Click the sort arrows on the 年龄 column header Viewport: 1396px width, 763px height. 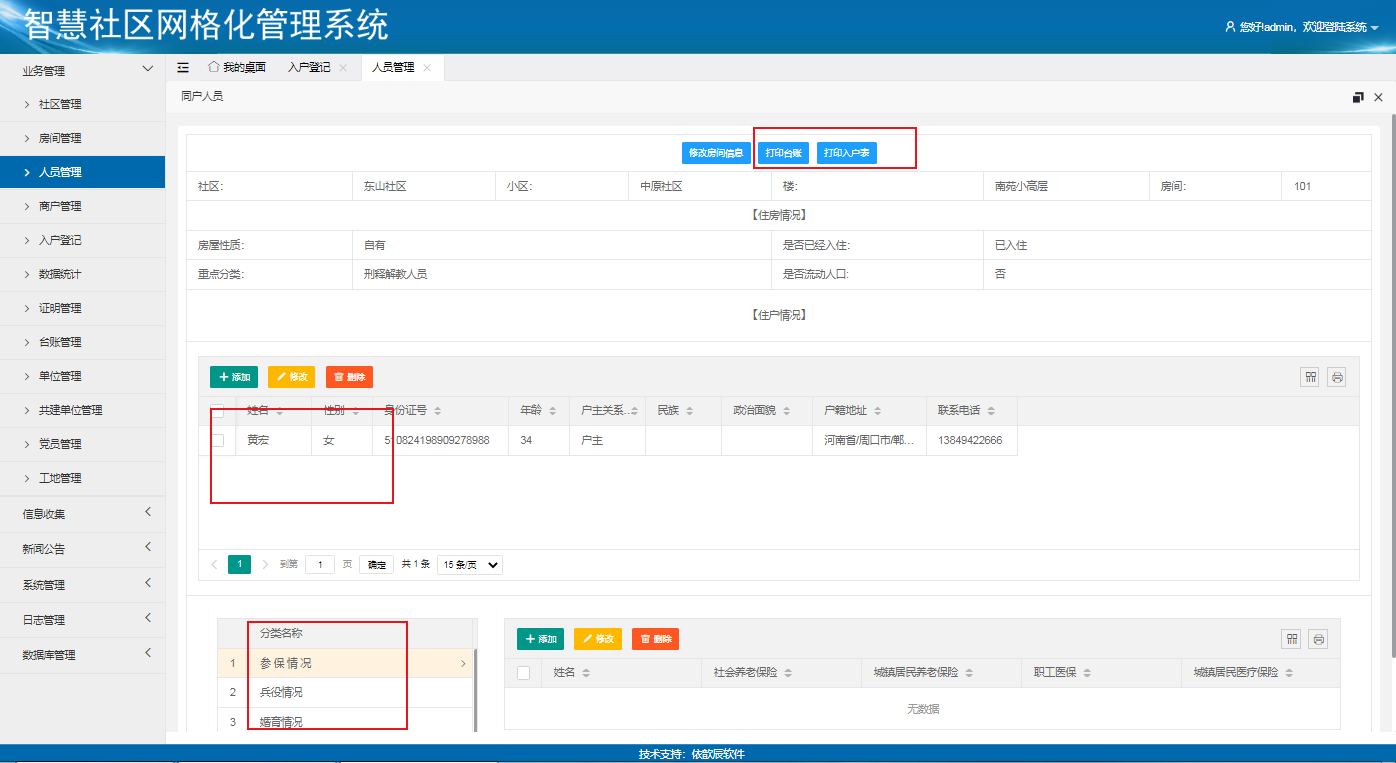(x=551, y=411)
